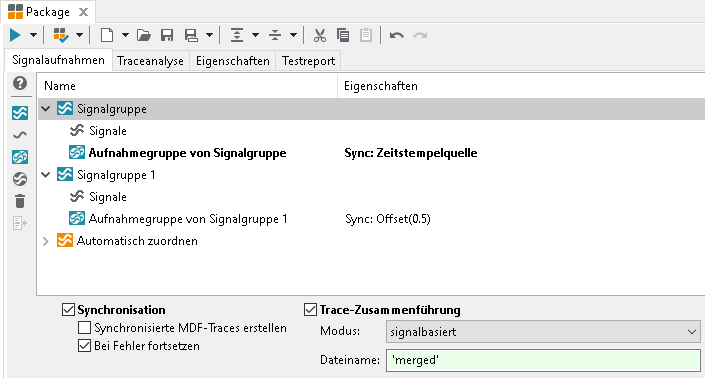
Task: Collapse the Signalgruppe tree node
Action: 45,109
